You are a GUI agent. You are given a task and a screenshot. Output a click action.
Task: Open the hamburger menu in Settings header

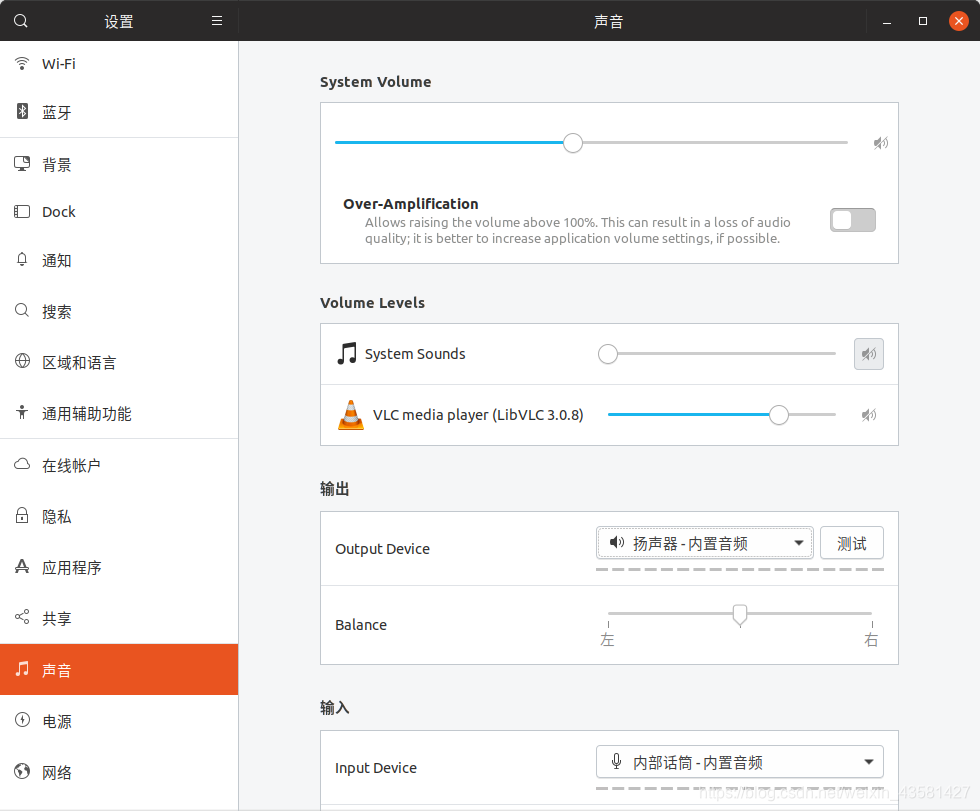click(217, 21)
